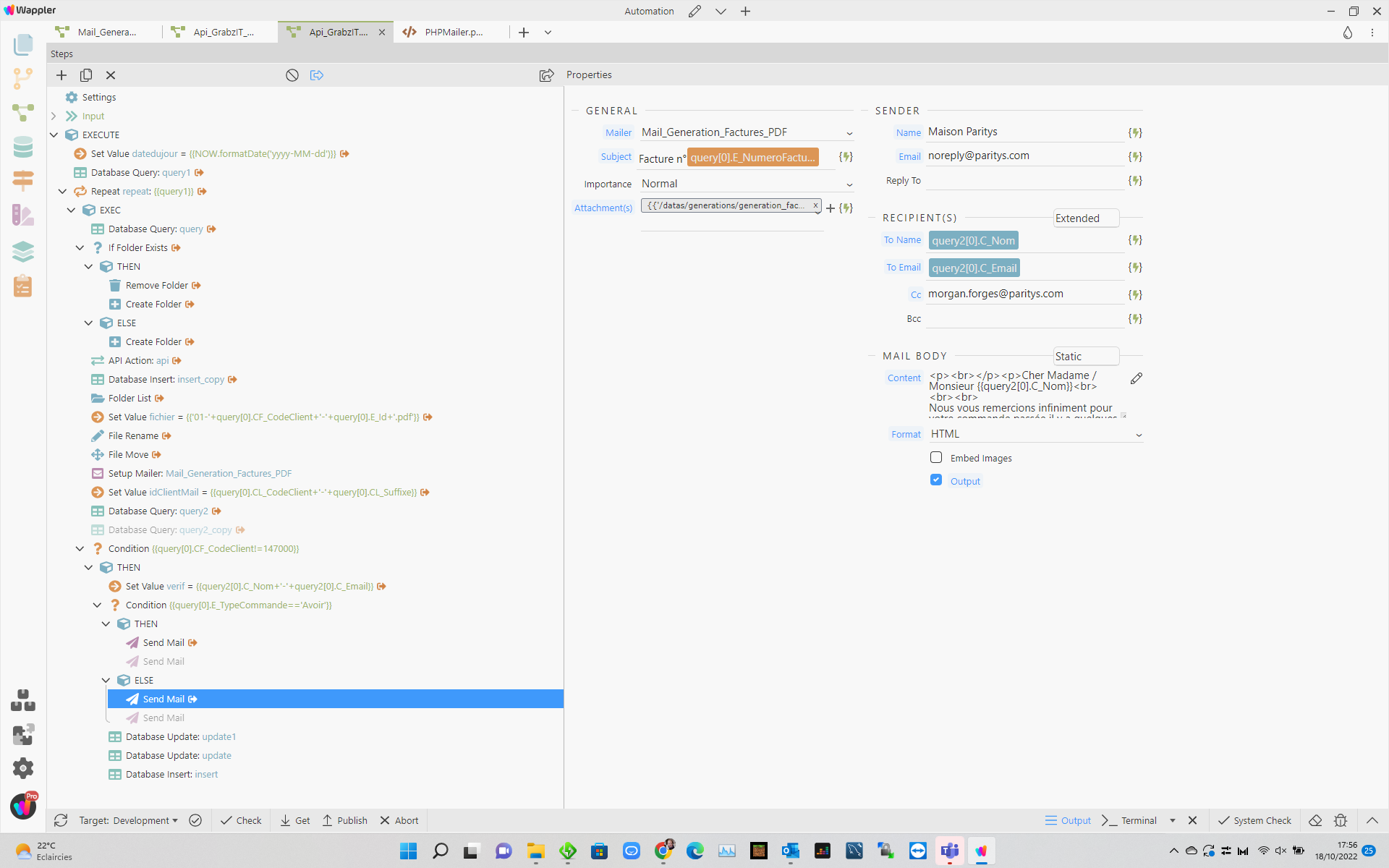Open the Server Connect workflows sidebar icon
This screenshot has width=1389, height=868.
pyautogui.click(x=23, y=112)
